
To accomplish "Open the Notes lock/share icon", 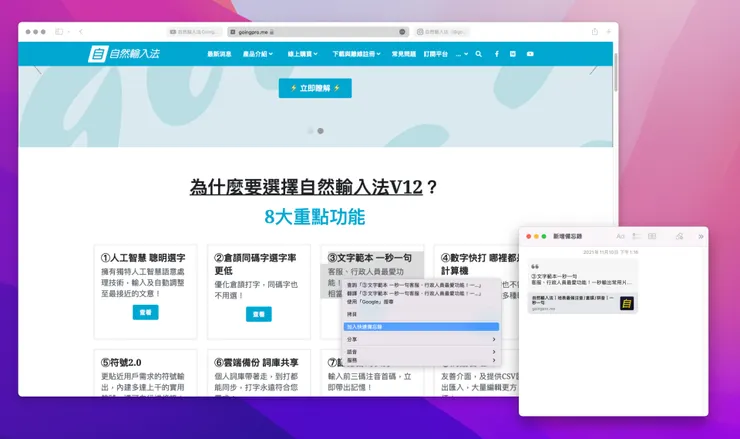I will (x=679, y=236).
